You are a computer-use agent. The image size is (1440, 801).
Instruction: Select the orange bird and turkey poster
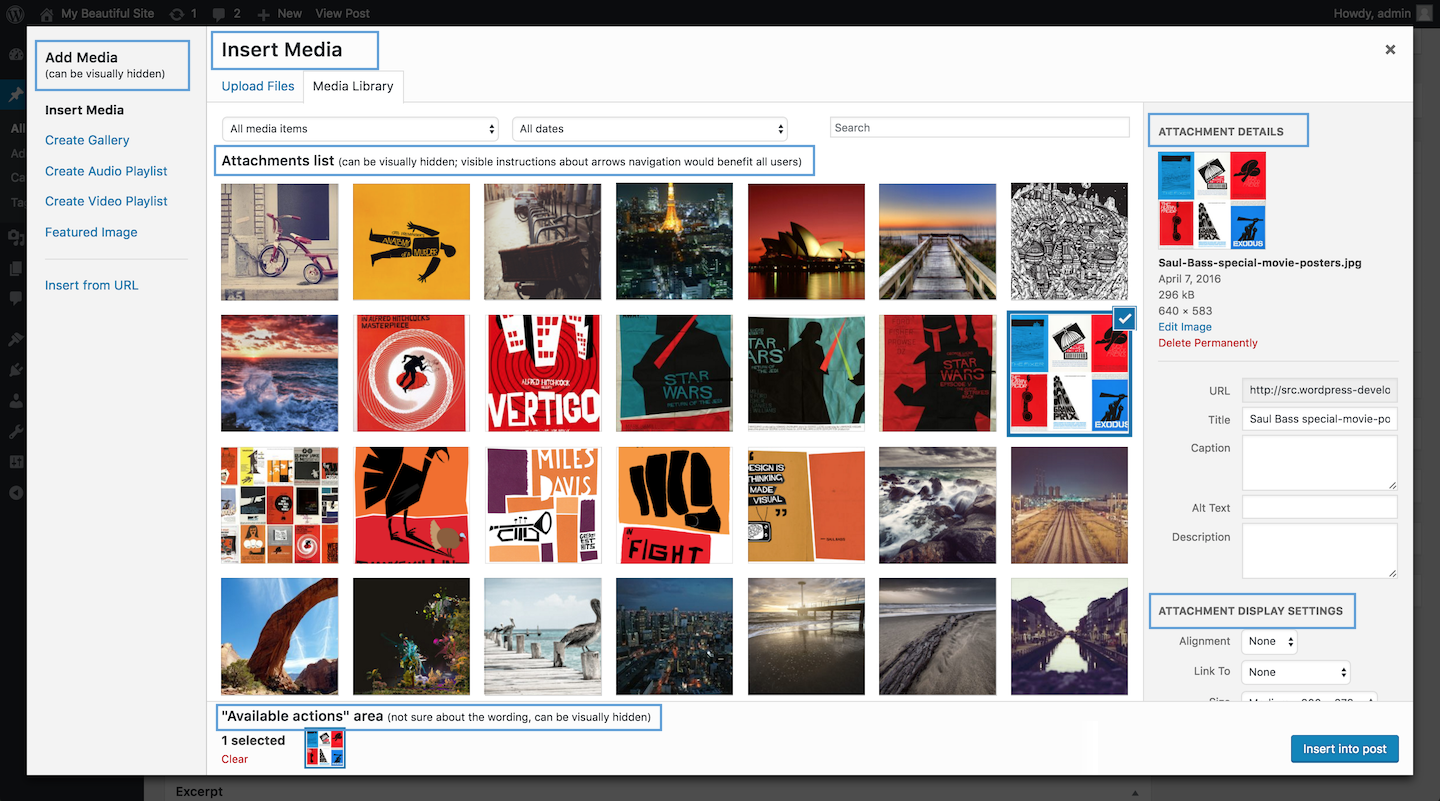point(411,505)
